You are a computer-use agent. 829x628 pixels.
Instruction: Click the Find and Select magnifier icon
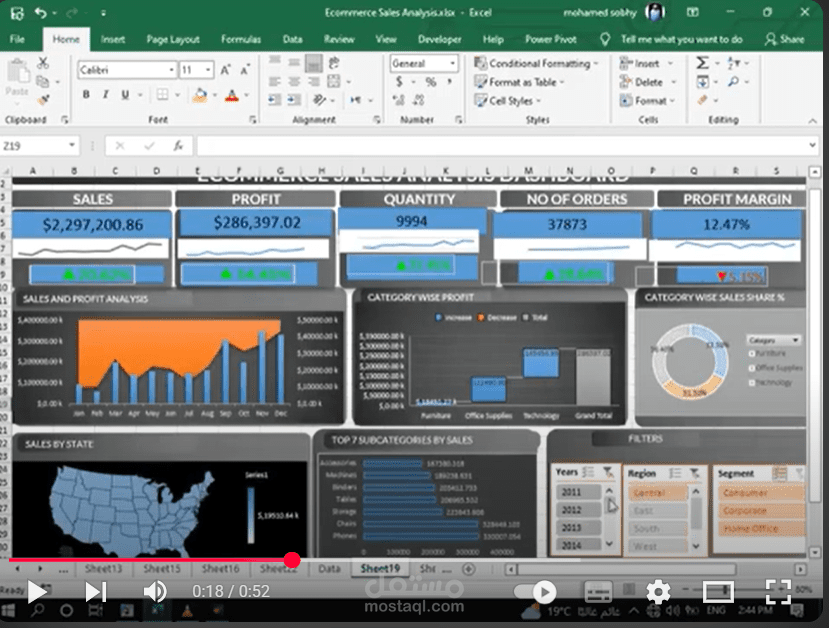734,81
